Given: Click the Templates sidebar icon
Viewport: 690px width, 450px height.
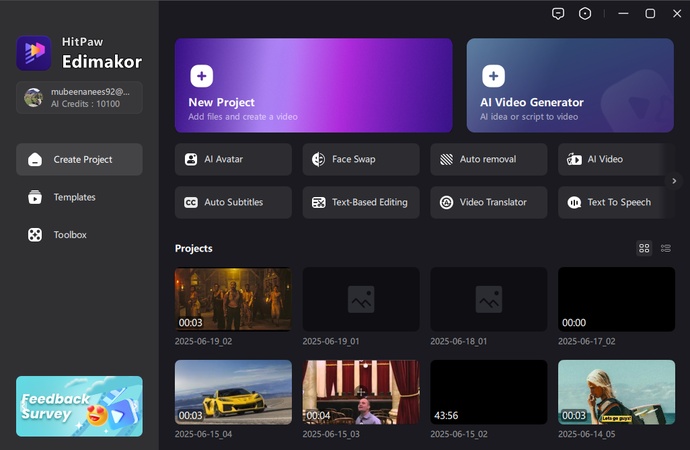Looking at the screenshot, I should (x=35, y=197).
